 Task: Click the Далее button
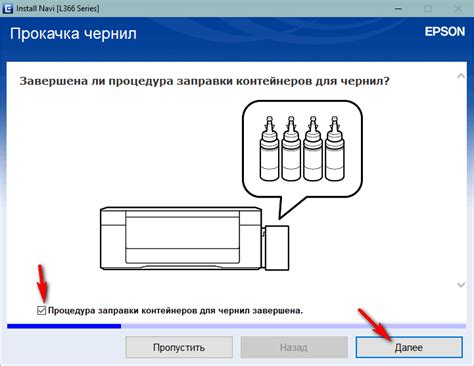(x=409, y=347)
